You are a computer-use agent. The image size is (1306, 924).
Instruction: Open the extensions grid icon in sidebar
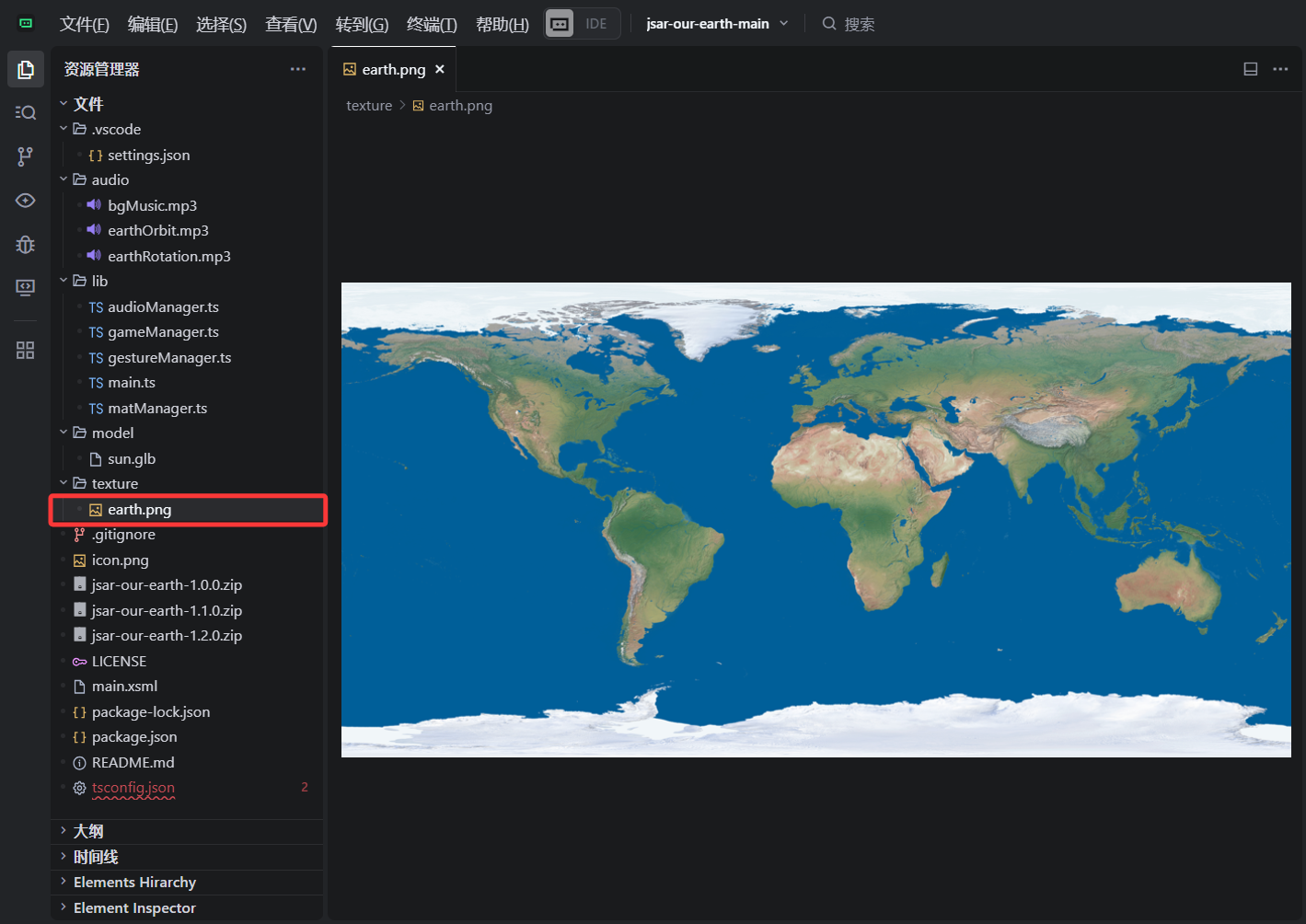click(26, 351)
